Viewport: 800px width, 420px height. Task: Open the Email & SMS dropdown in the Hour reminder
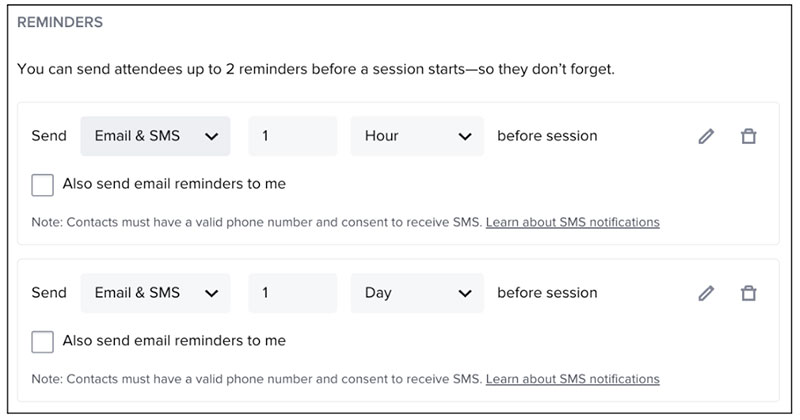155,136
